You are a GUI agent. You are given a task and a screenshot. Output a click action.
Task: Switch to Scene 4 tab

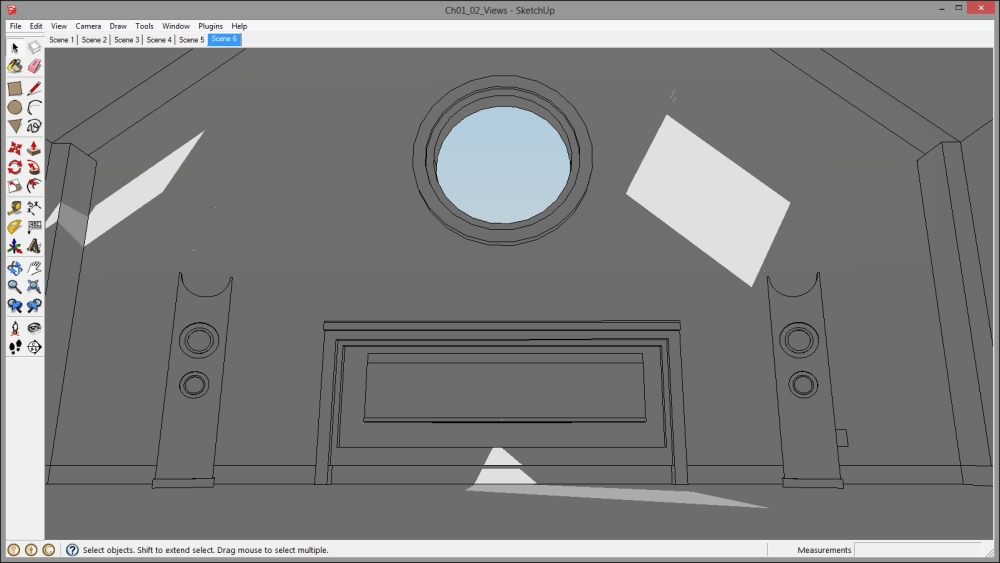pos(159,40)
